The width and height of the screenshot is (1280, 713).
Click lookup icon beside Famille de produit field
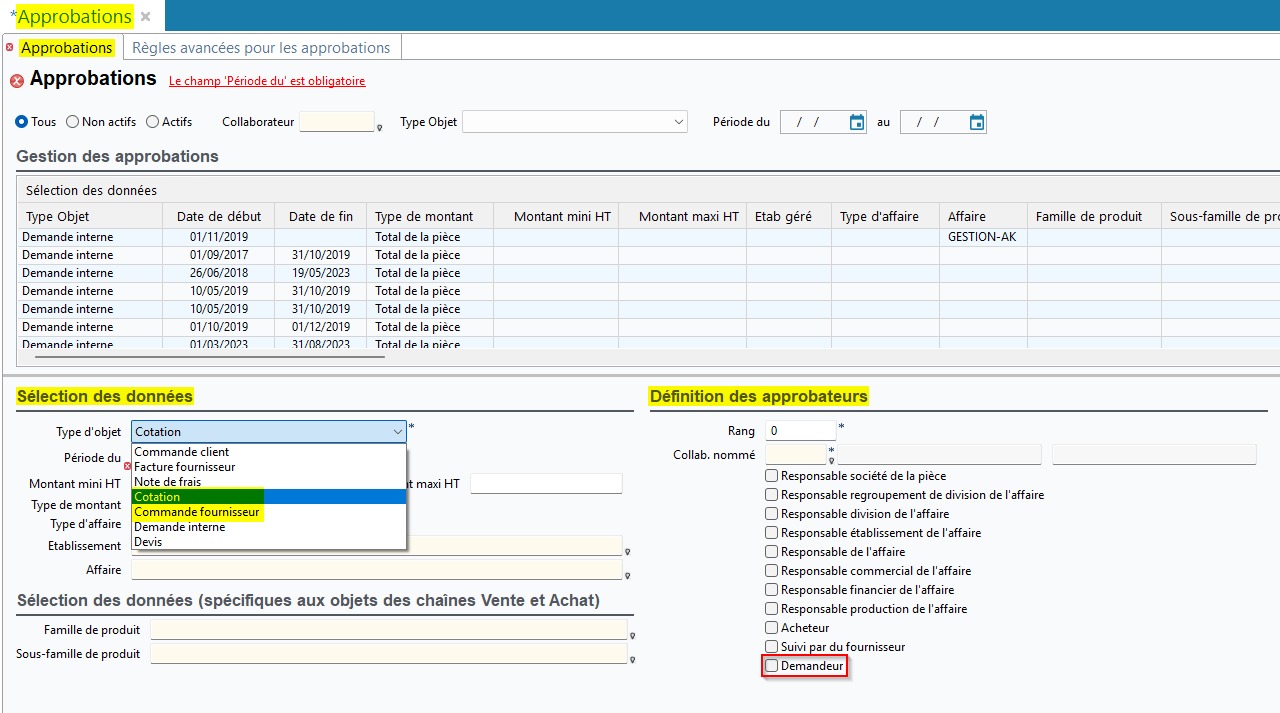pyautogui.click(x=632, y=635)
